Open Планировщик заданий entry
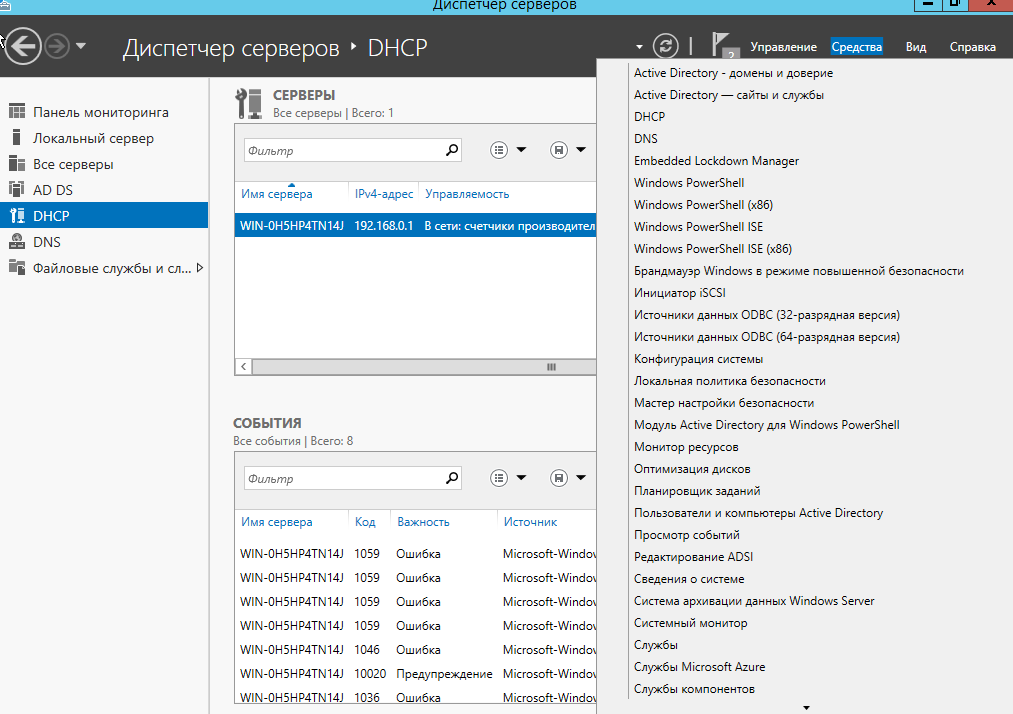 tap(697, 491)
